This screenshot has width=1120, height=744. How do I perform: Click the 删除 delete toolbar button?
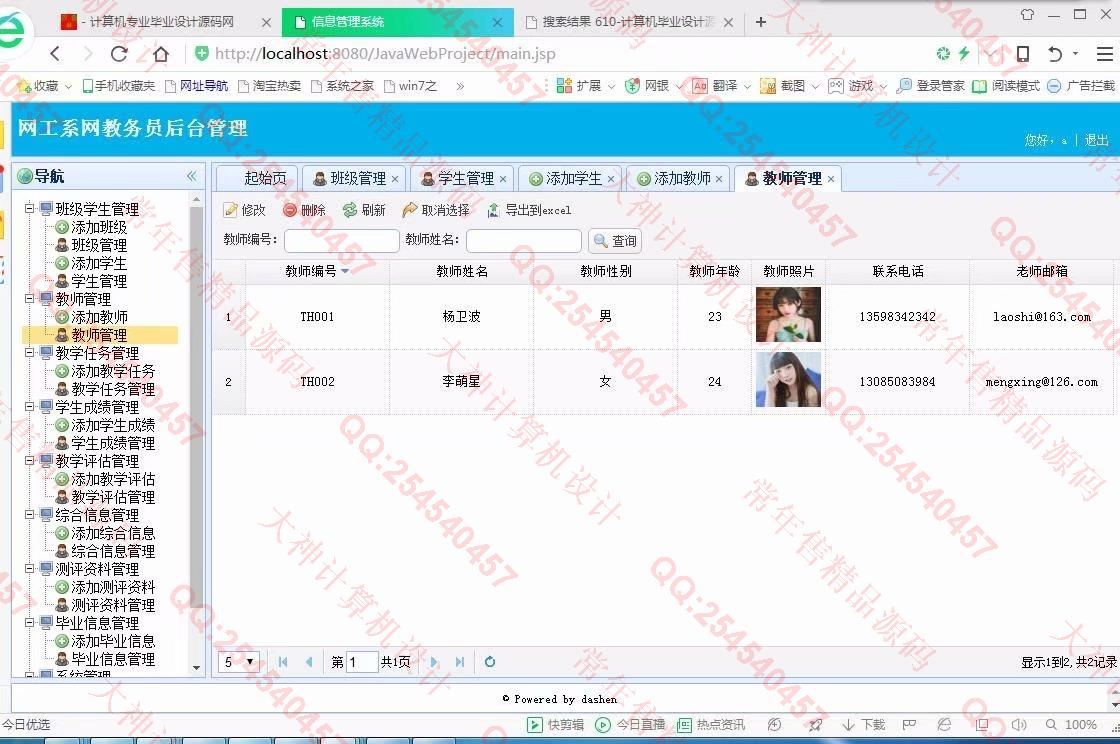pyautogui.click(x=304, y=210)
